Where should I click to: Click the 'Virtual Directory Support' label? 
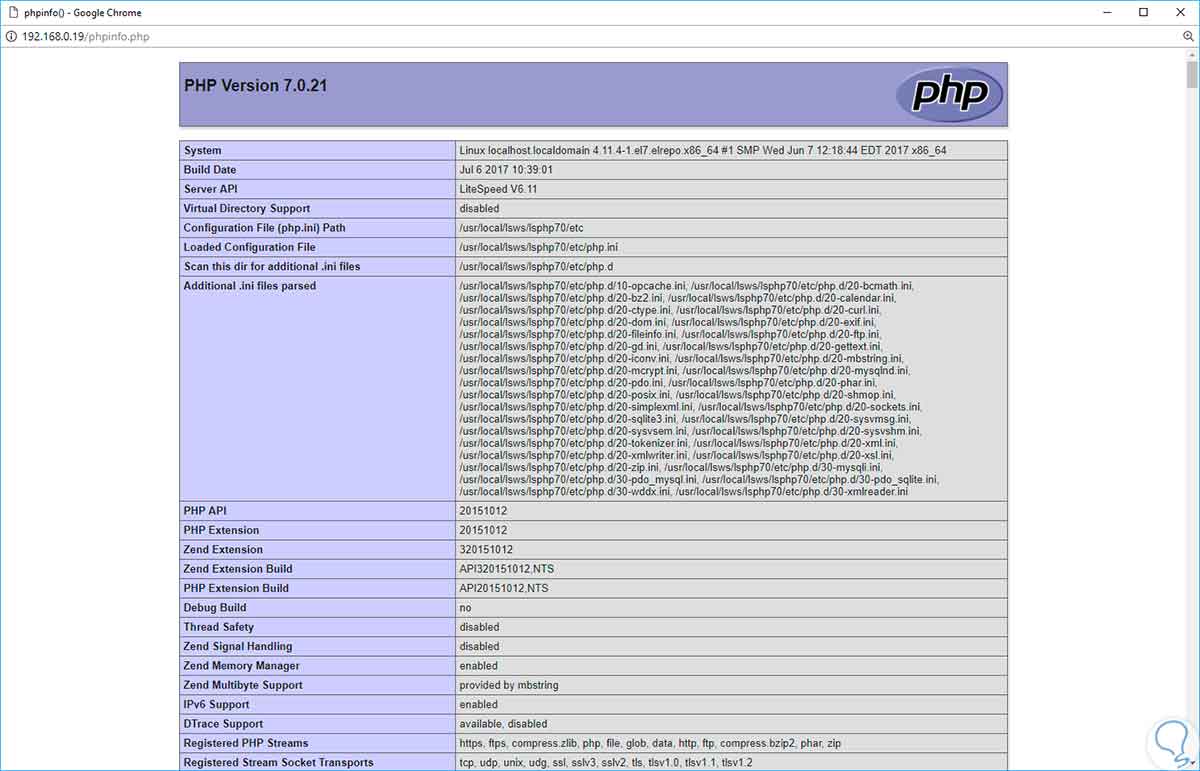tap(247, 209)
